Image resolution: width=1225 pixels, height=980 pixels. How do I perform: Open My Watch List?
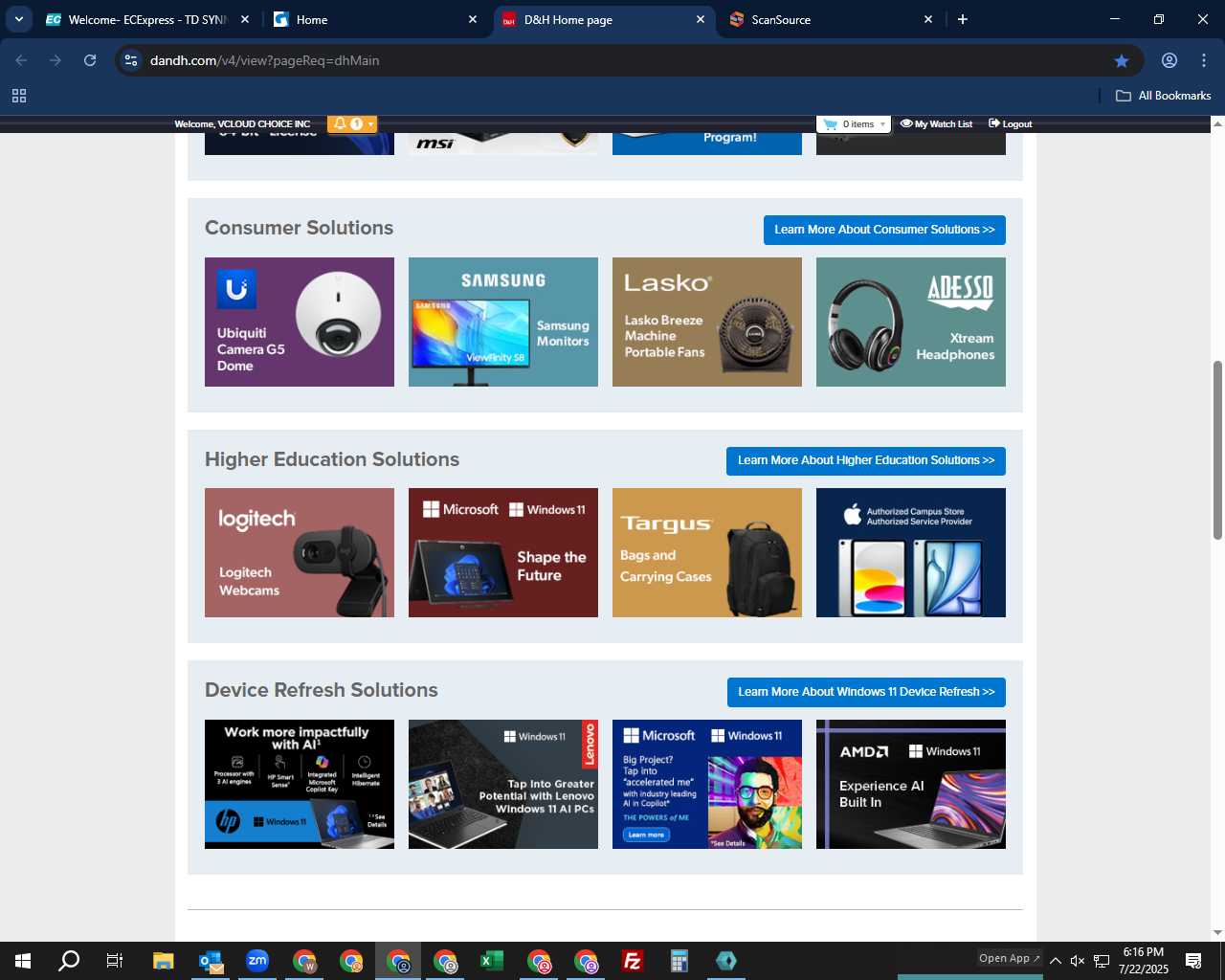click(937, 124)
